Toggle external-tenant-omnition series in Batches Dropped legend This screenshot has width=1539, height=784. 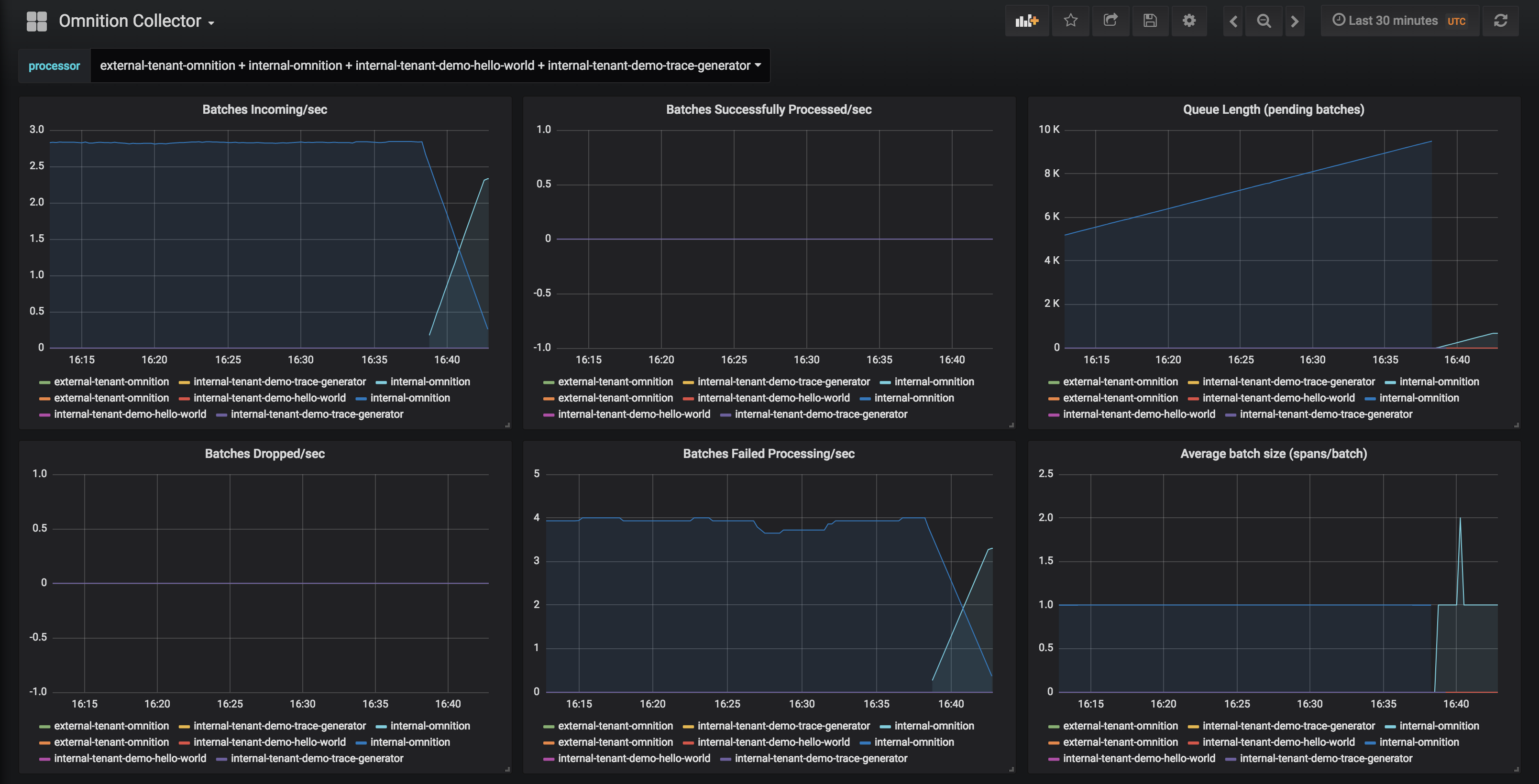pos(111,726)
